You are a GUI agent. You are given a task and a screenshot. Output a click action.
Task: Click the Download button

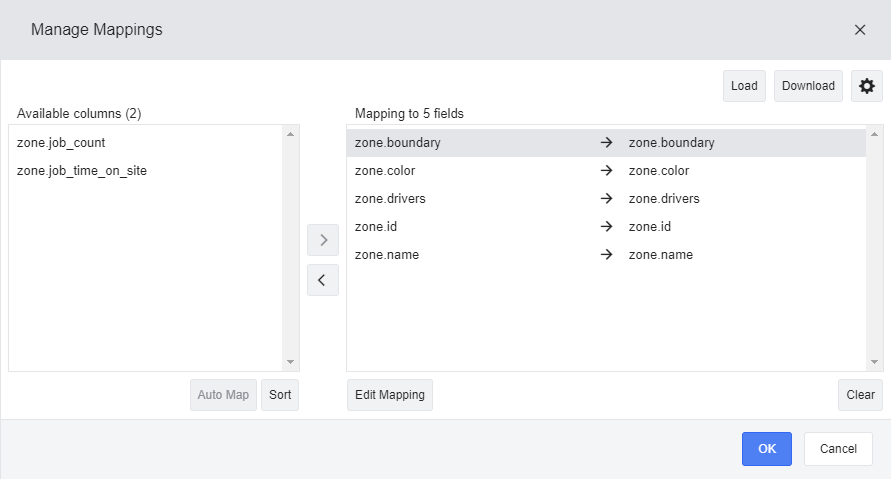(808, 86)
